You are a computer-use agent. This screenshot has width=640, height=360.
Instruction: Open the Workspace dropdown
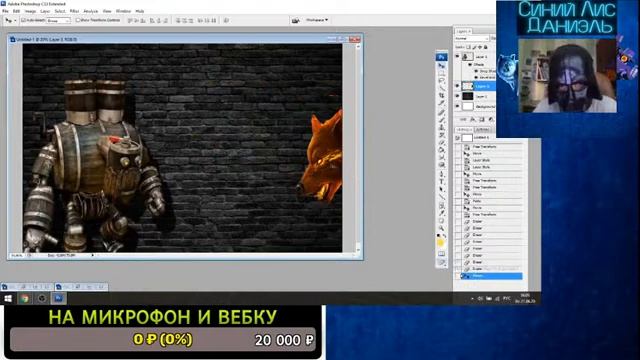317,20
